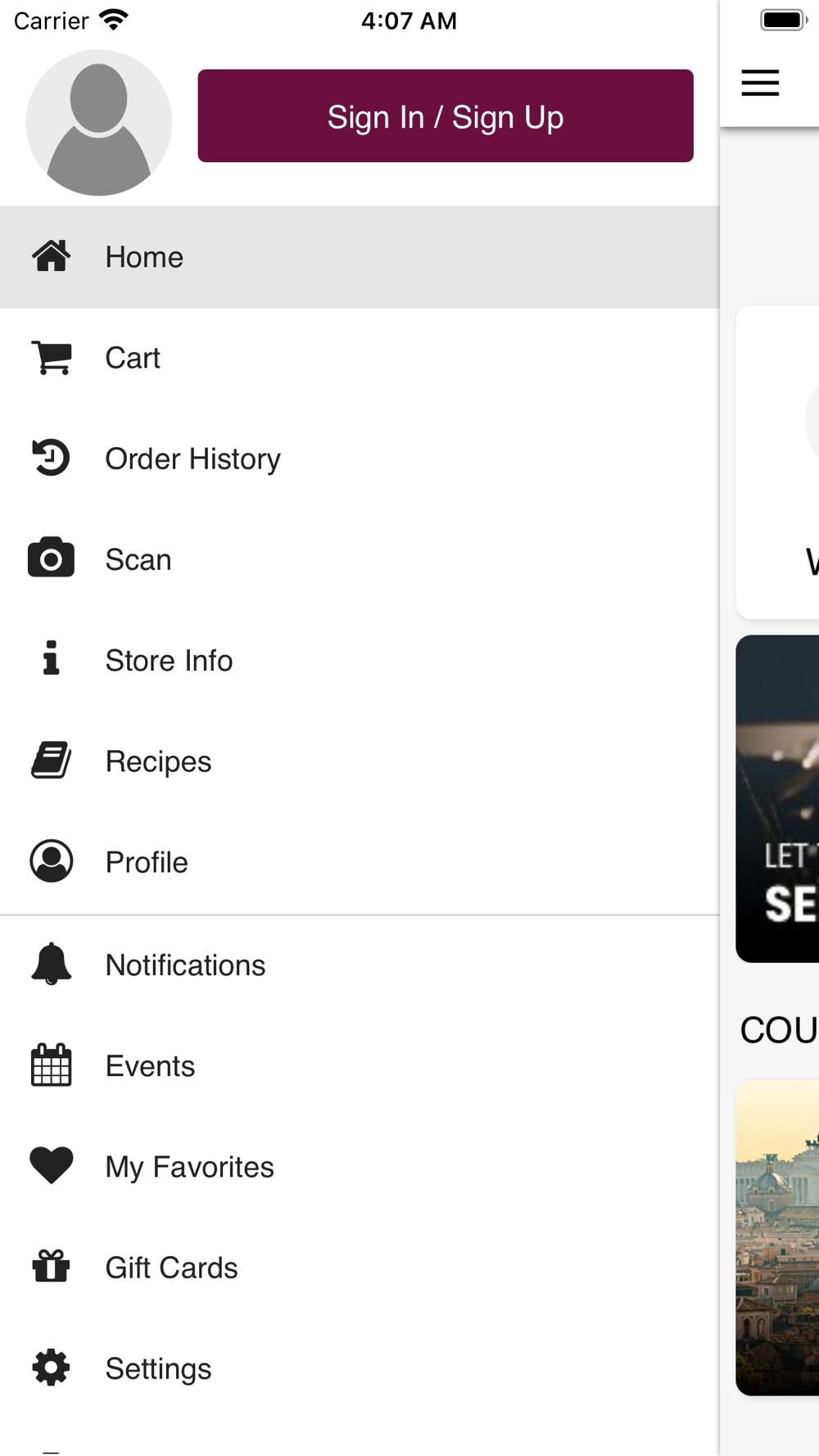The height and width of the screenshot is (1456, 819).
Task: Open the Scan camera icon
Action: (x=51, y=558)
